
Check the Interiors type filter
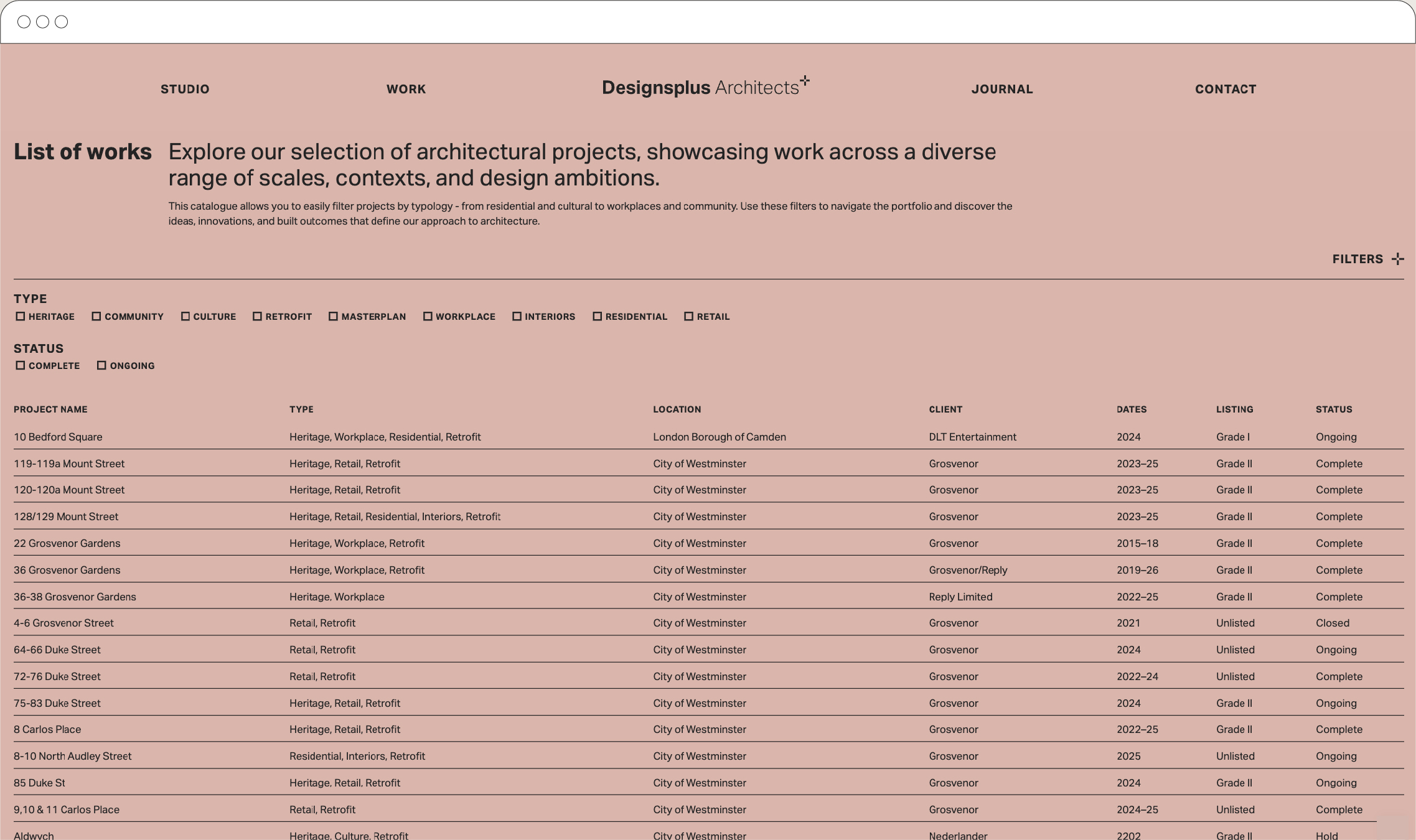point(517,316)
